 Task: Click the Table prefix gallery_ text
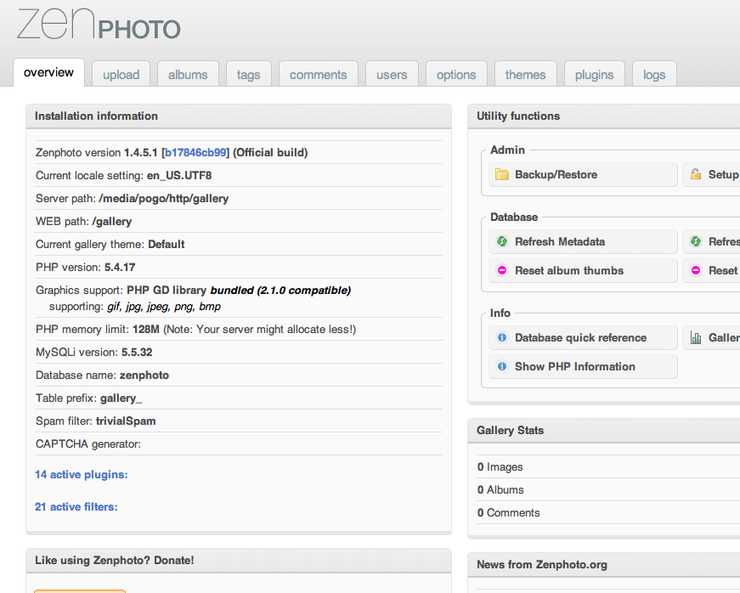tap(89, 398)
